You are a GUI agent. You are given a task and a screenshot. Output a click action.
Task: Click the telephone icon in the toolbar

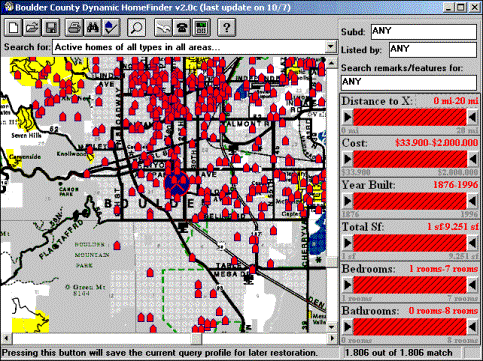[182, 27]
